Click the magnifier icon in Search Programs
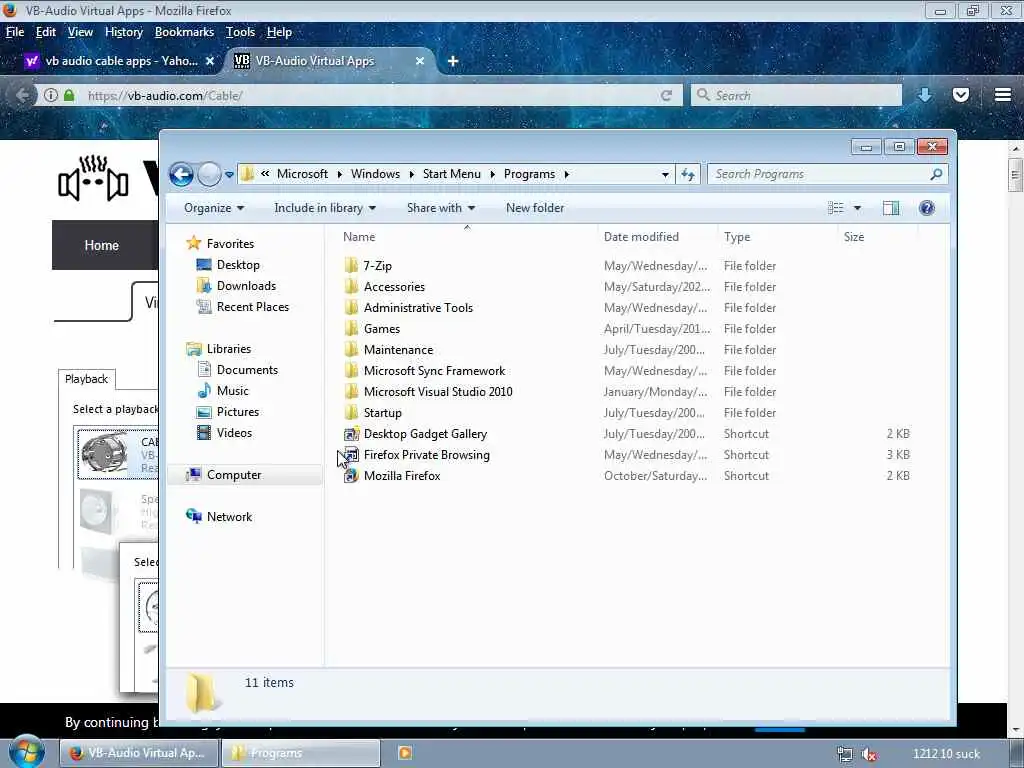The width and height of the screenshot is (1024, 768). click(936, 174)
